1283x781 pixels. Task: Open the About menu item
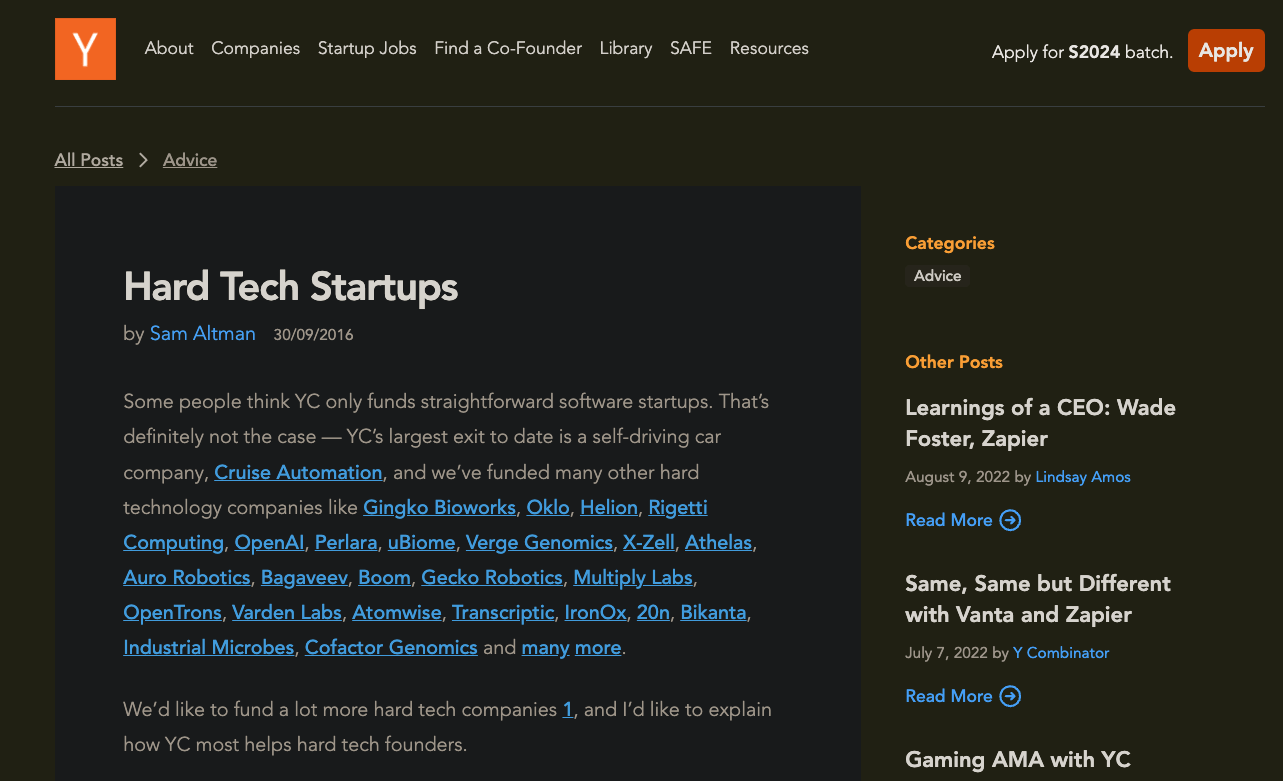click(169, 48)
